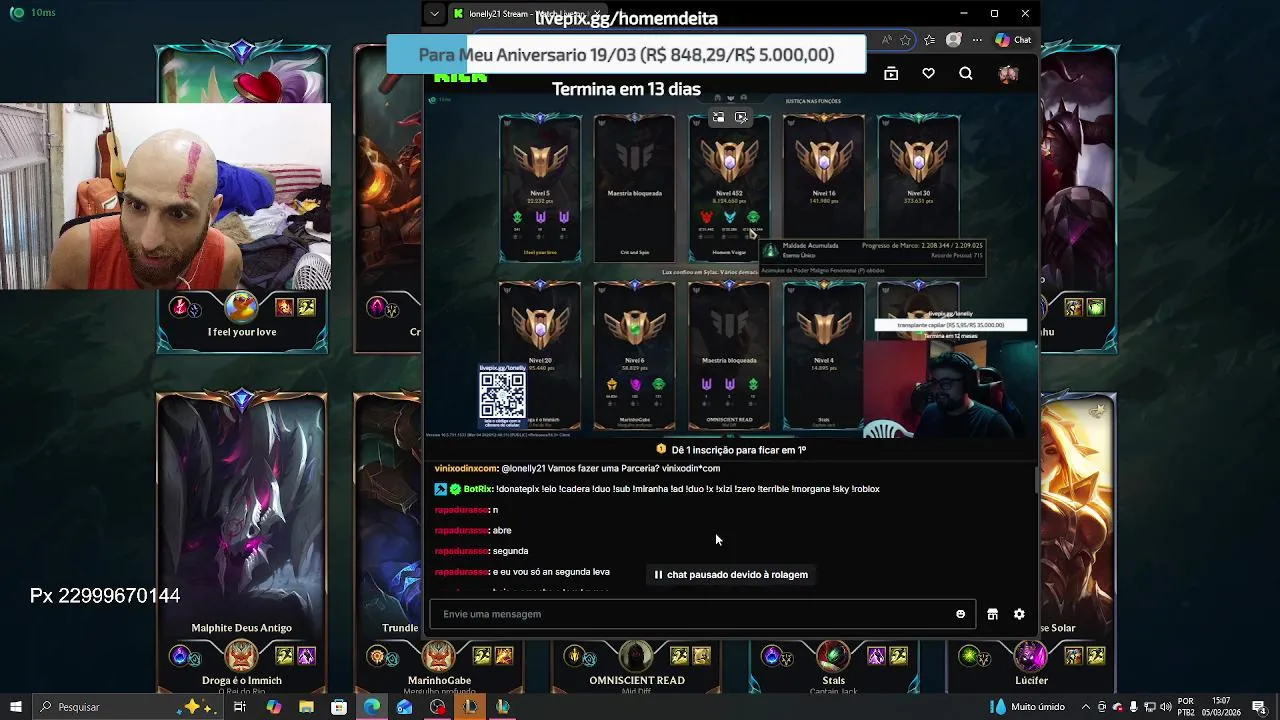Click the Stals player name in League window

[x=833, y=680]
